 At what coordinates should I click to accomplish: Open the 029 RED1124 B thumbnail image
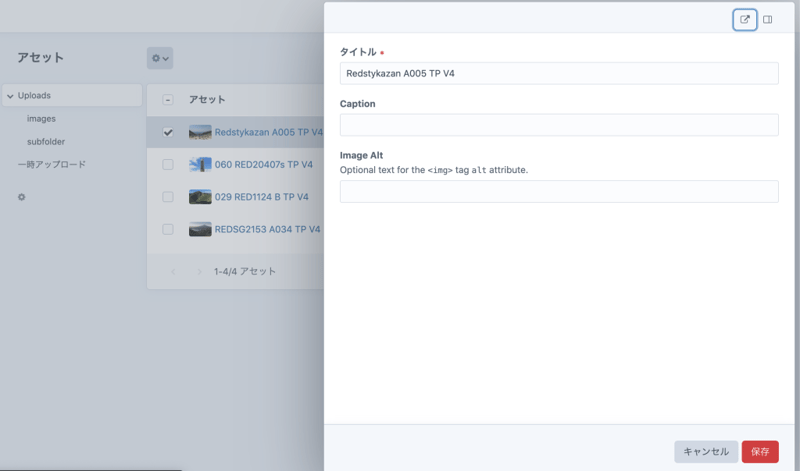(x=200, y=197)
